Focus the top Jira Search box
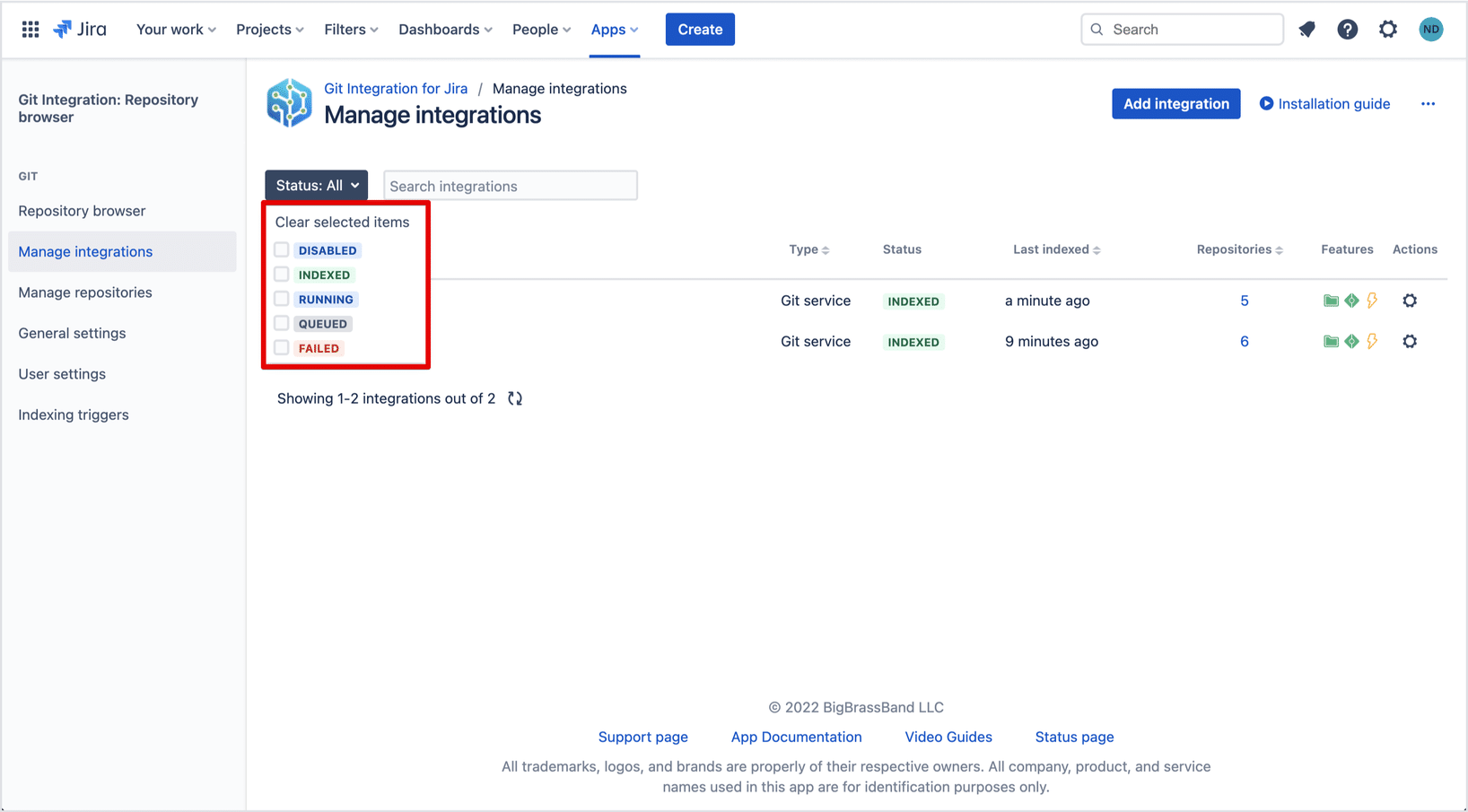The width and height of the screenshot is (1468, 812). tap(1182, 30)
